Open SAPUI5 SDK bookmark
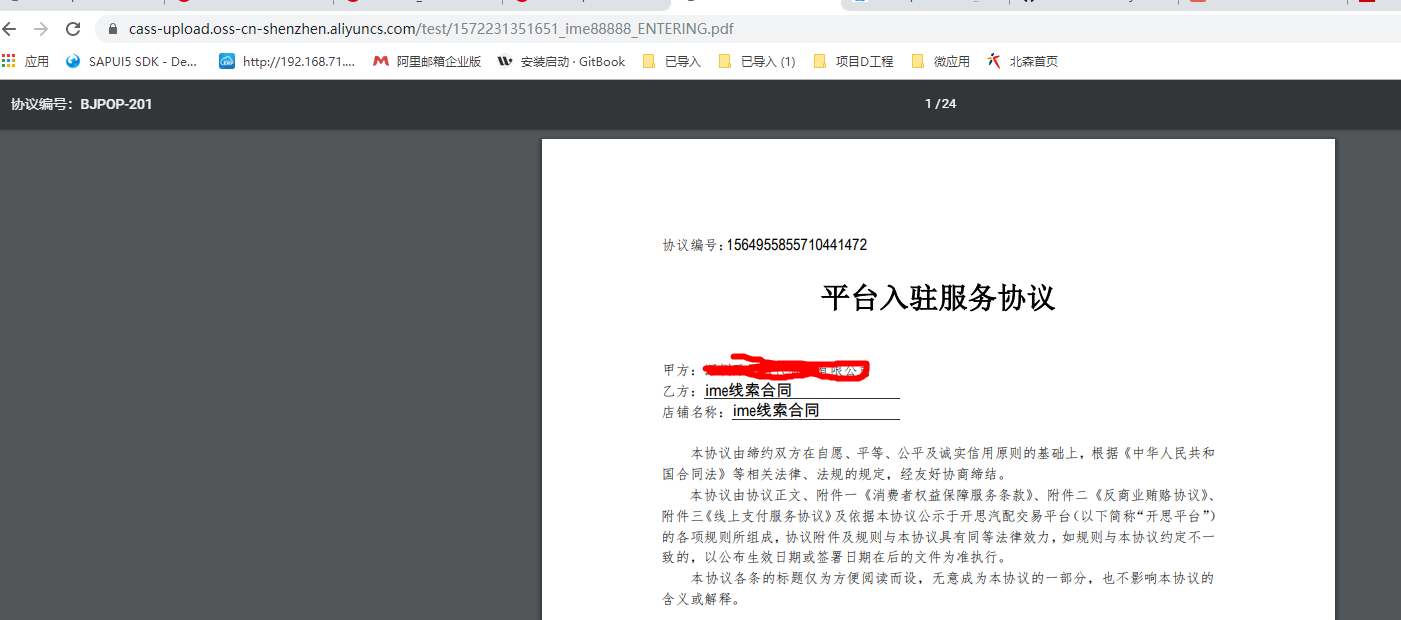Viewport: 1401px width, 620px height. (132, 61)
